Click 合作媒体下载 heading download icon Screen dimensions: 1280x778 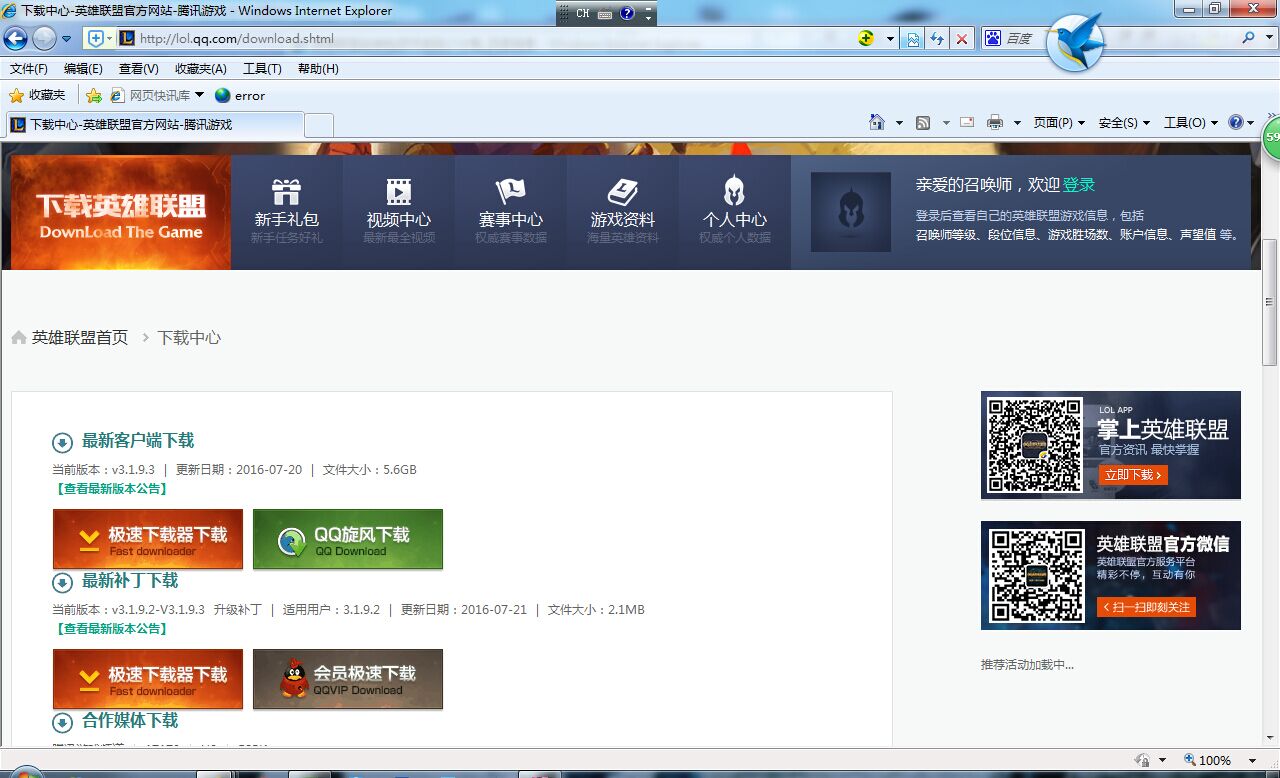[62, 722]
